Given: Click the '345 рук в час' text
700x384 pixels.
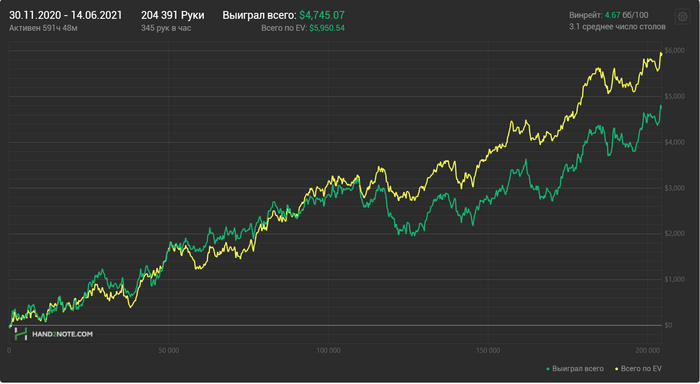Looking at the screenshot, I should [x=166, y=28].
